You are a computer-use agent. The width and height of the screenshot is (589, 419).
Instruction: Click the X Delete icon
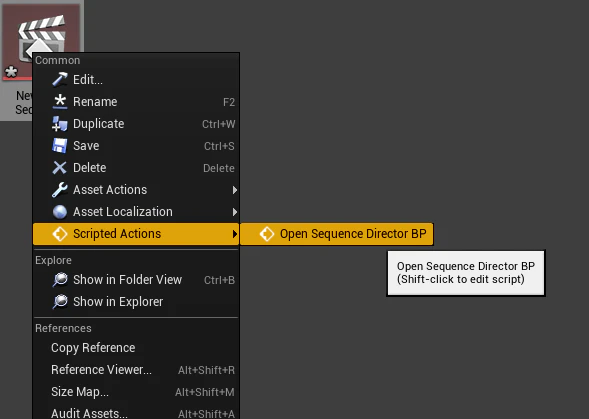click(x=60, y=168)
